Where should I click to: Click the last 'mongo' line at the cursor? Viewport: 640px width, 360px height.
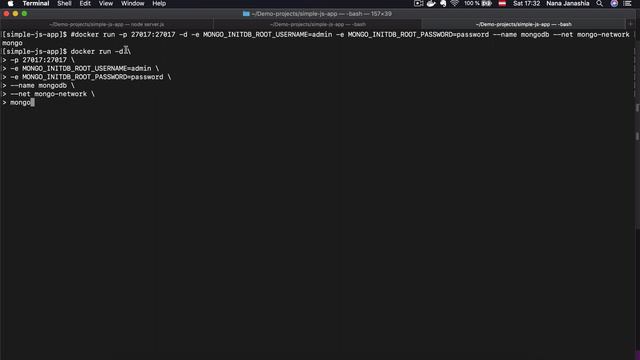point(18,103)
